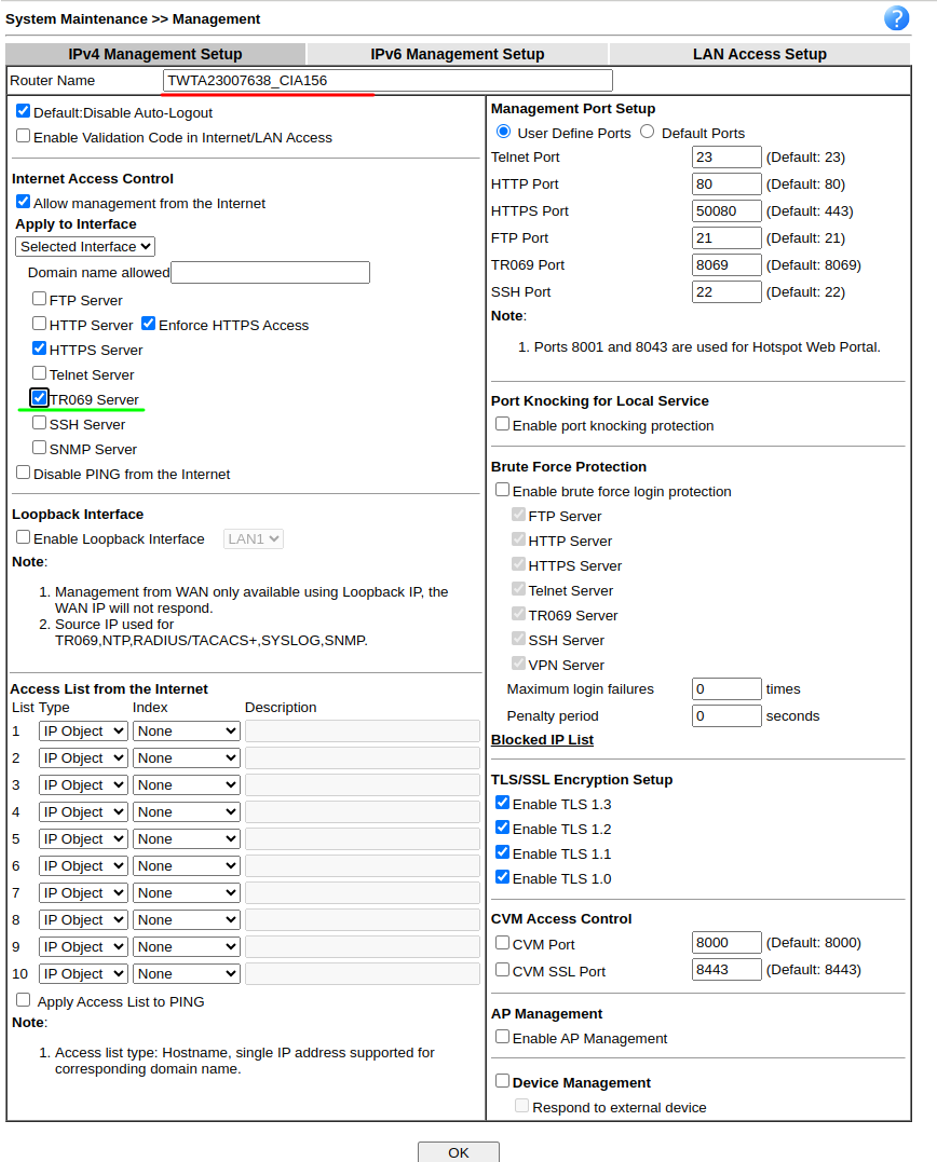Open the None index dropdown in row 3
Image resolution: width=938 pixels, height=1162 pixels.
pyautogui.click(x=187, y=786)
